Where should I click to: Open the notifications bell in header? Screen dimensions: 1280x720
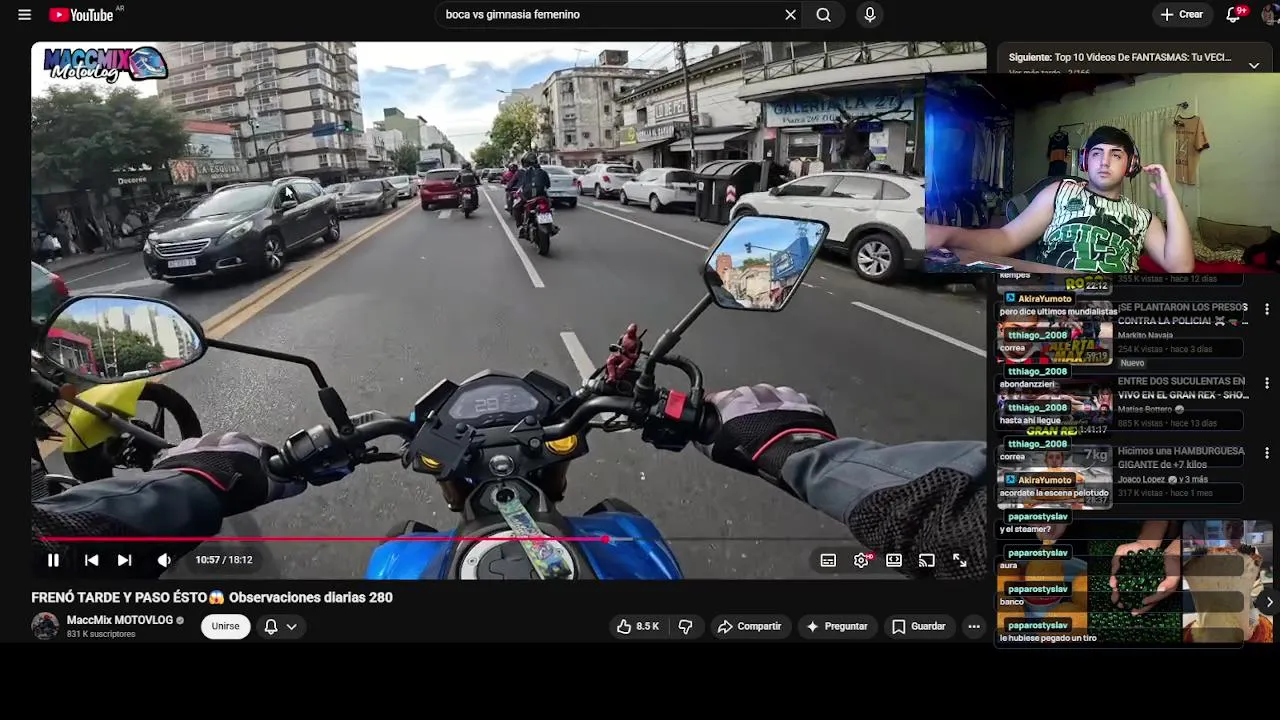(1233, 15)
